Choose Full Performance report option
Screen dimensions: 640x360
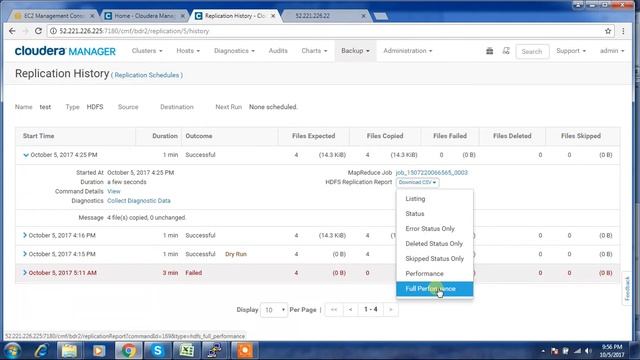coord(435,289)
